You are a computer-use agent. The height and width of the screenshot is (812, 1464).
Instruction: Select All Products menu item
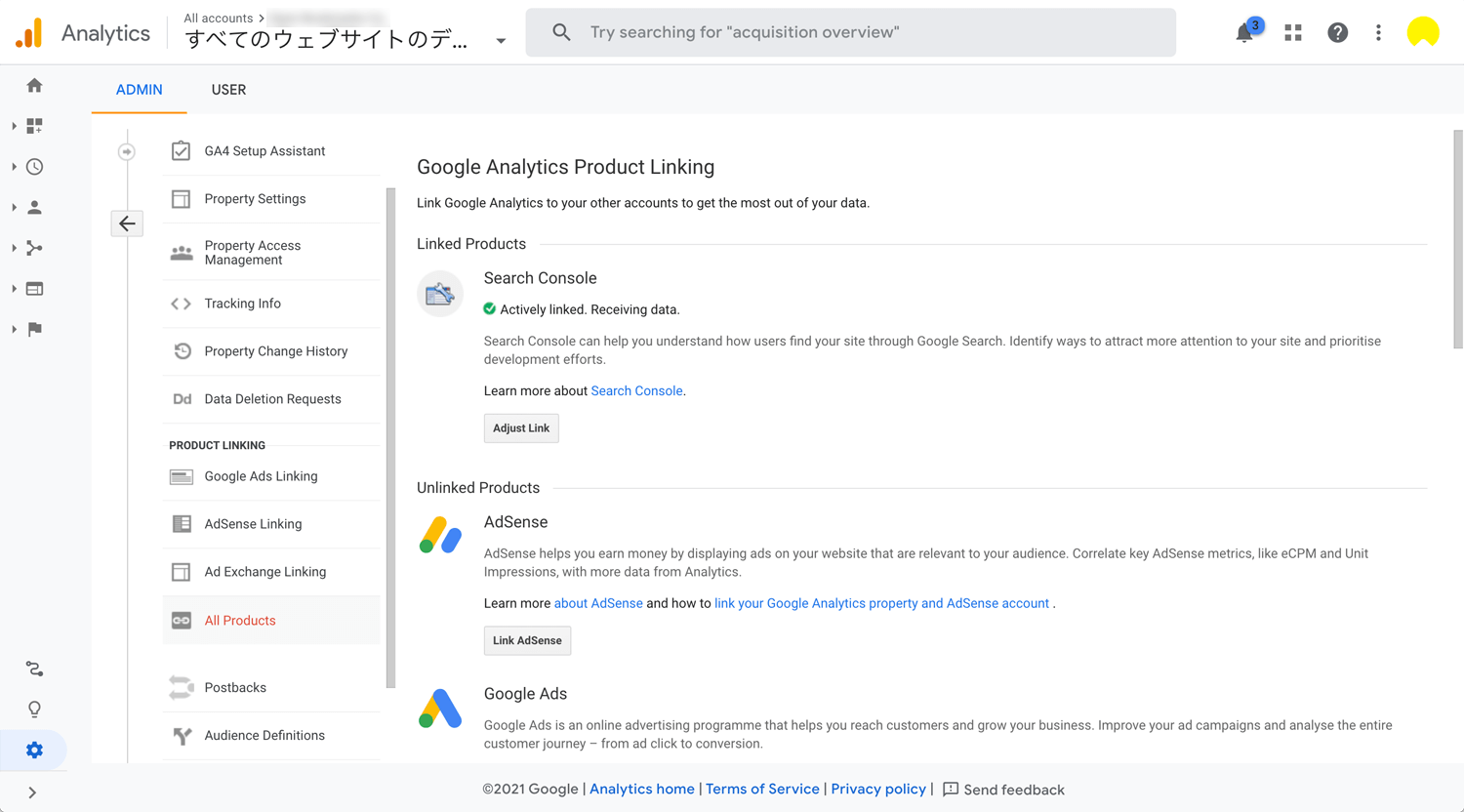tap(271, 621)
